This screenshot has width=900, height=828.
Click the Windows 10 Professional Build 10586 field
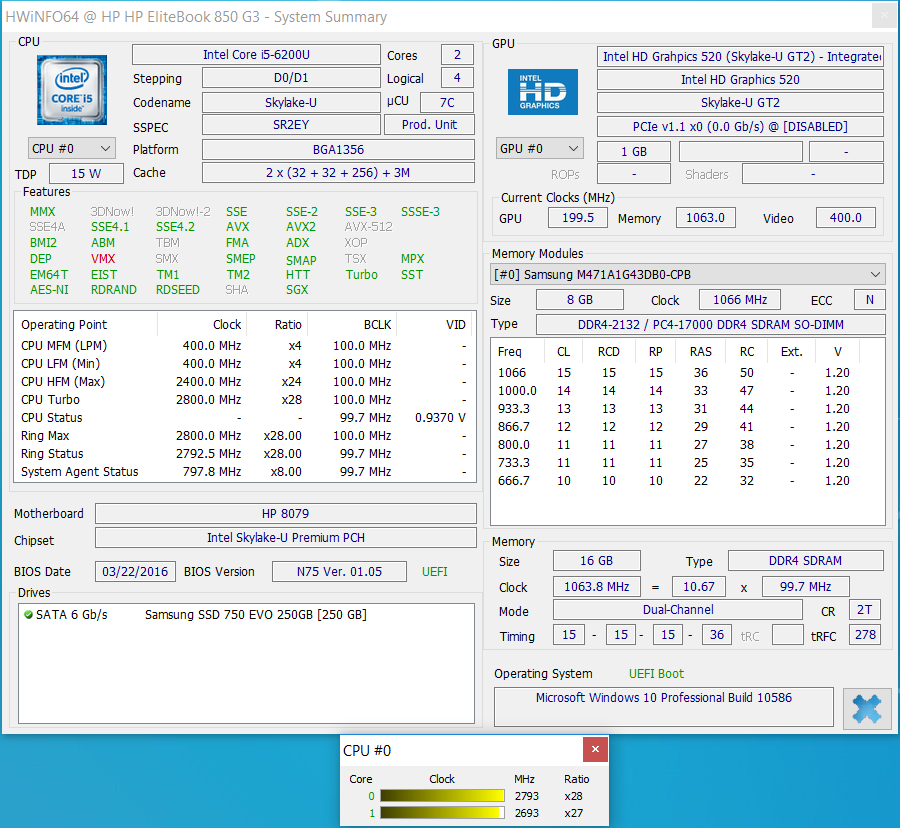click(664, 706)
